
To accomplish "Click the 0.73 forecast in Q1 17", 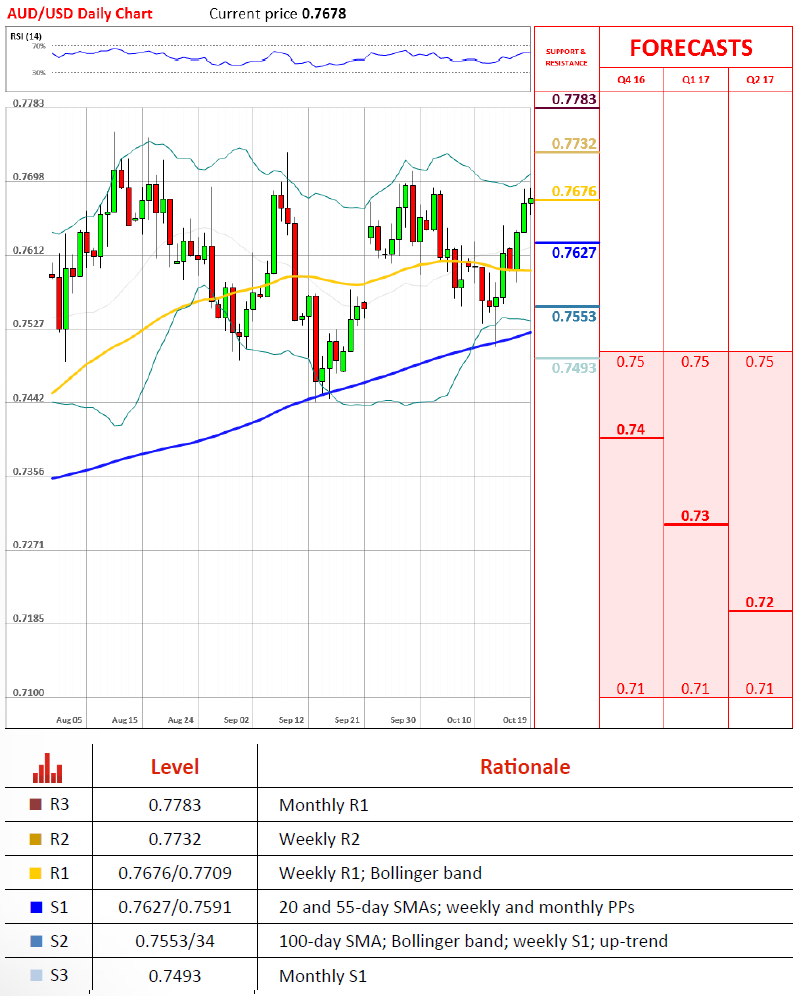I will pos(696,516).
